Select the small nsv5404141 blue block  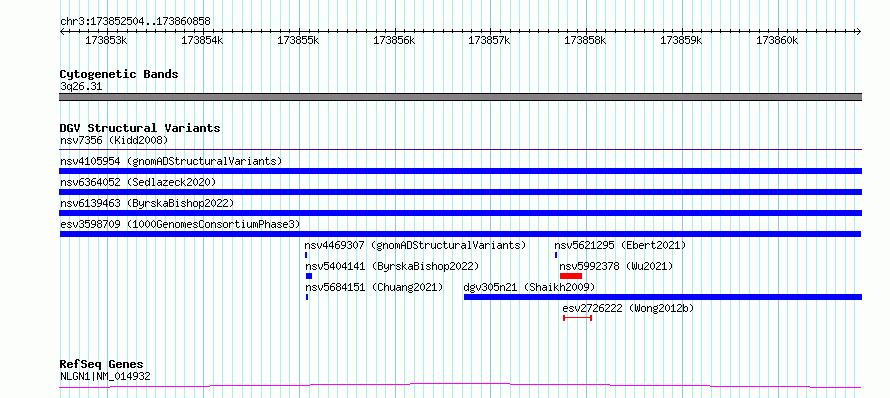[309, 276]
